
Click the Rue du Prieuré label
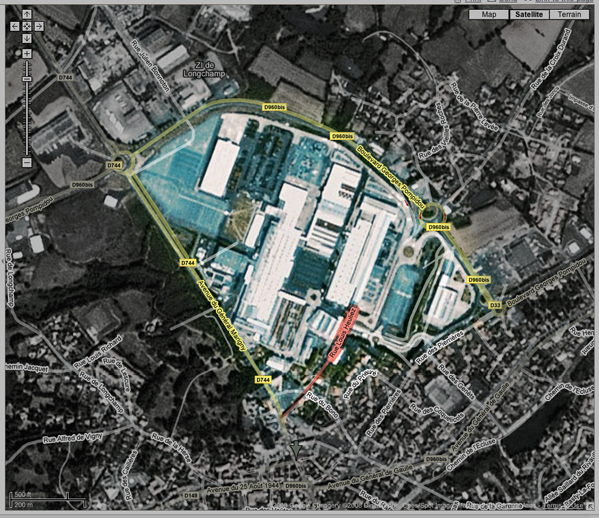[x=360, y=384]
